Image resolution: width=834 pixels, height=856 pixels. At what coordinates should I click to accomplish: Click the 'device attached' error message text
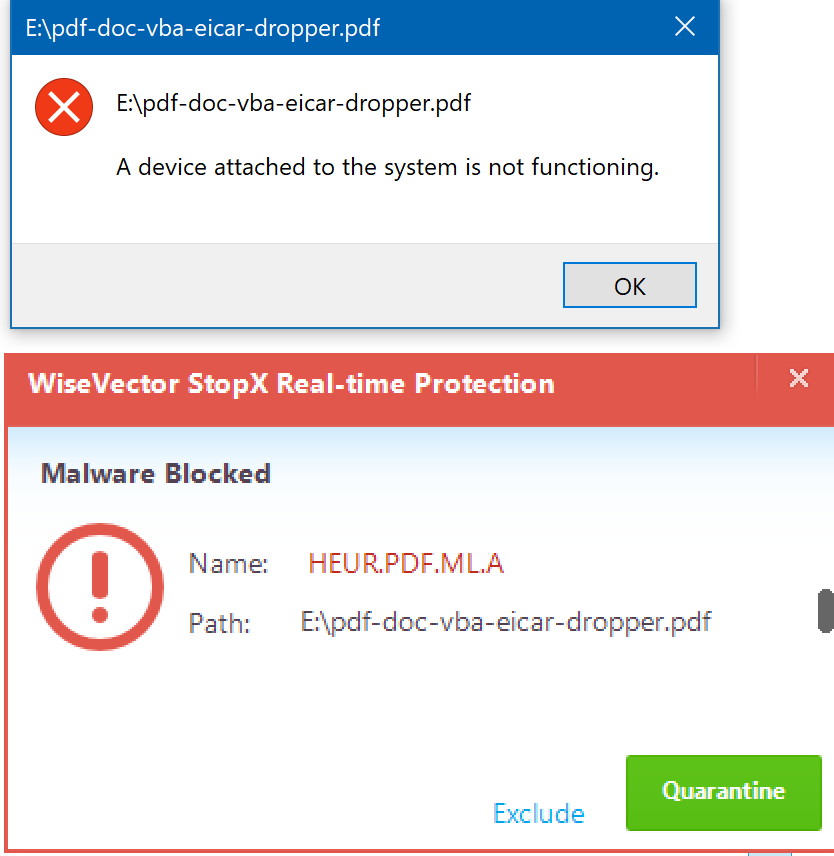[x=388, y=167]
